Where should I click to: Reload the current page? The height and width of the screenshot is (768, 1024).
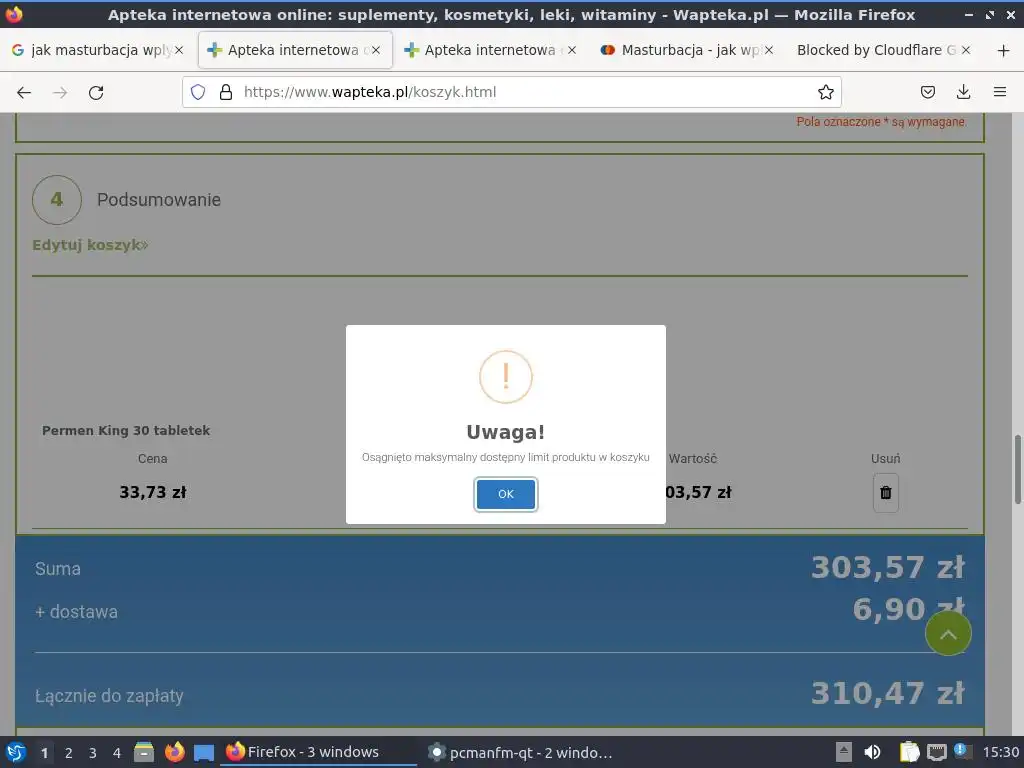pyautogui.click(x=96, y=93)
